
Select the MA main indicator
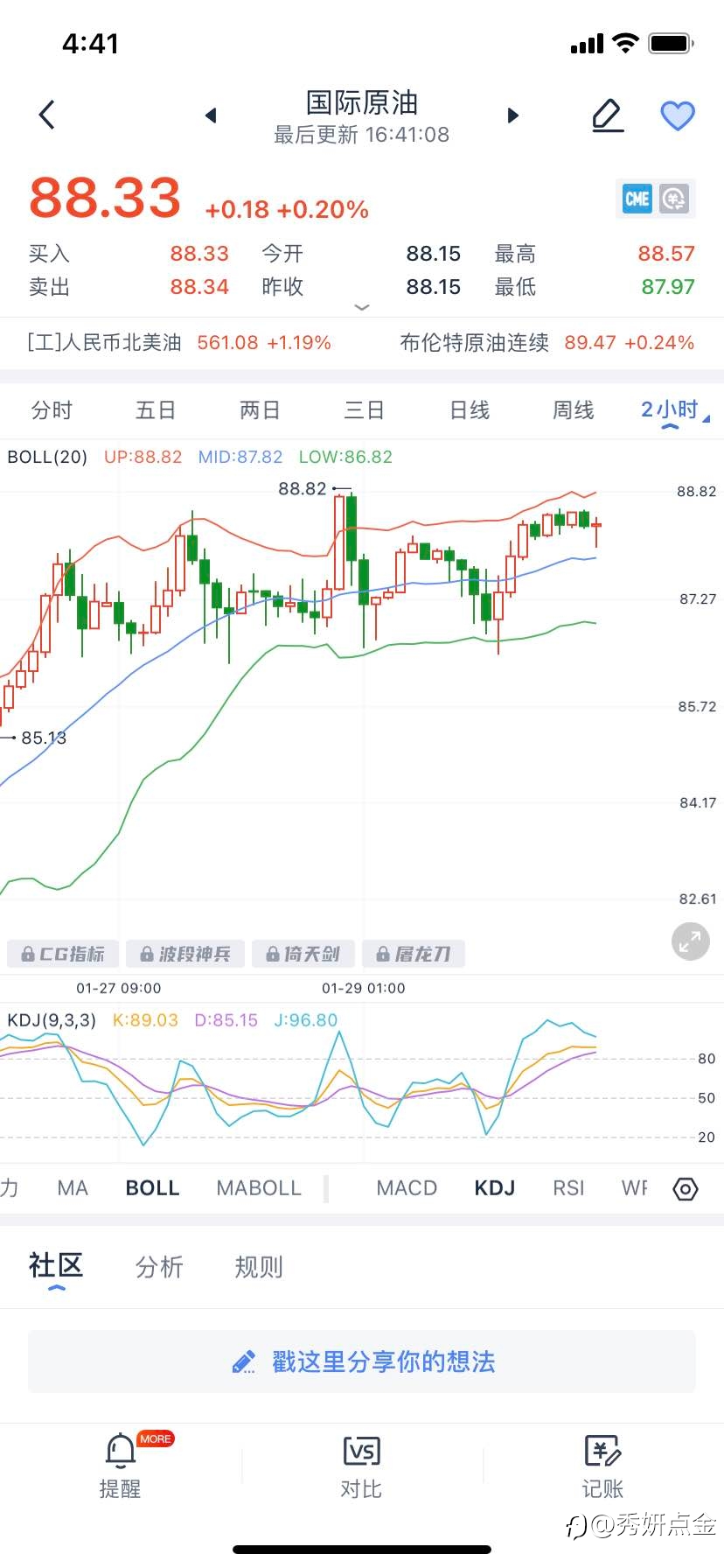click(x=73, y=1188)
